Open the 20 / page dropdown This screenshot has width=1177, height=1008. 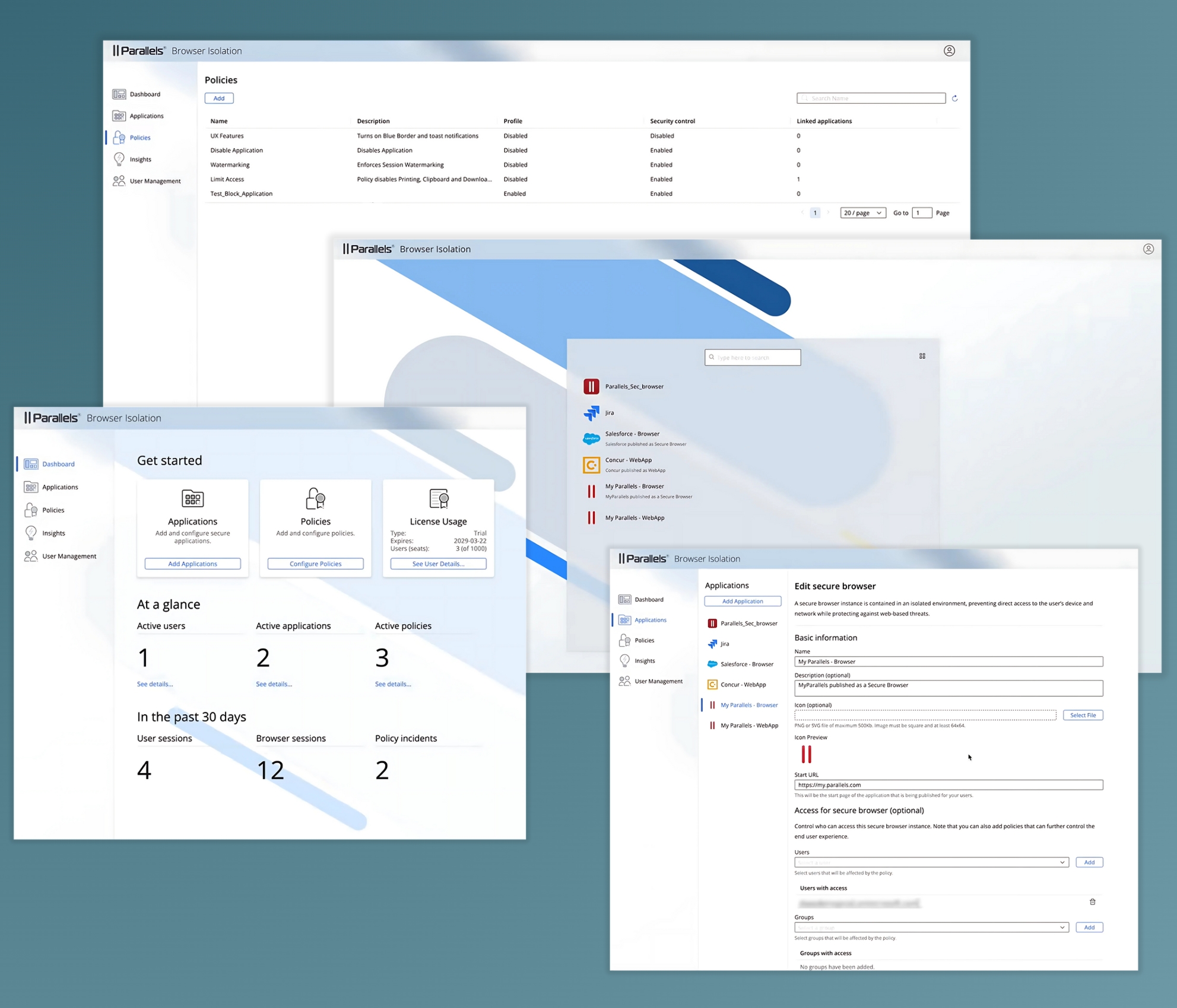(862, 213)
